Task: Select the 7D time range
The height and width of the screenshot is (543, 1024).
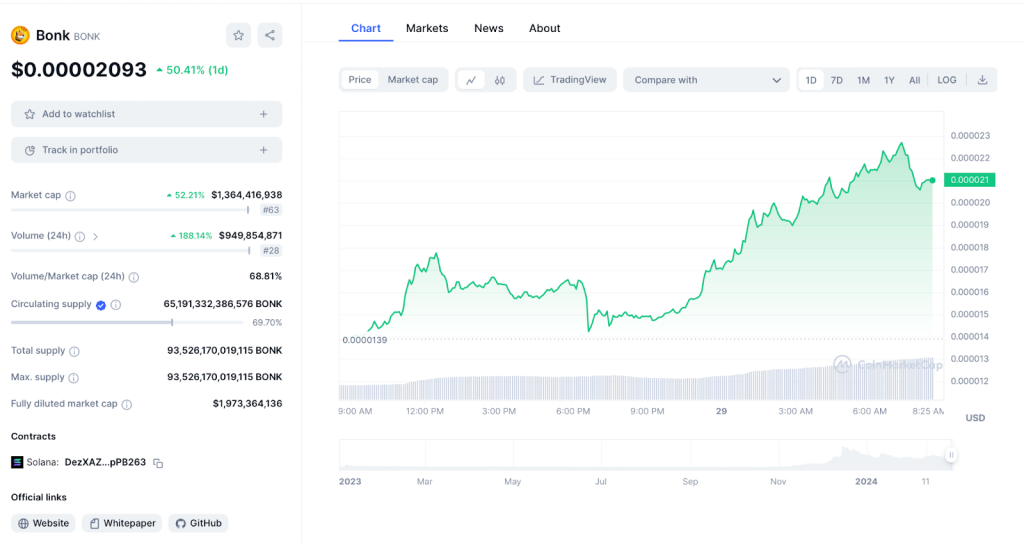Action: [x=837, y=80]
